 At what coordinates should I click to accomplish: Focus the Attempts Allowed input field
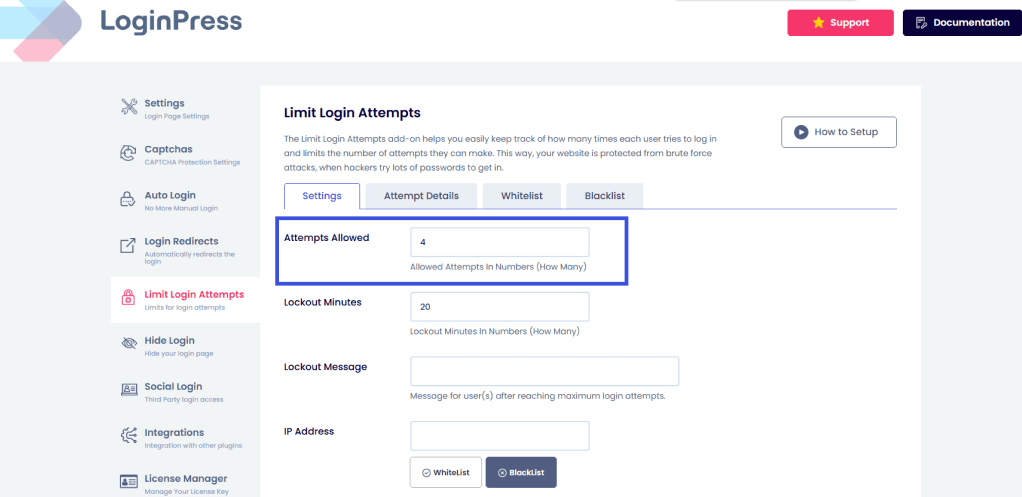pyautogui.click(x=499, y=242)
